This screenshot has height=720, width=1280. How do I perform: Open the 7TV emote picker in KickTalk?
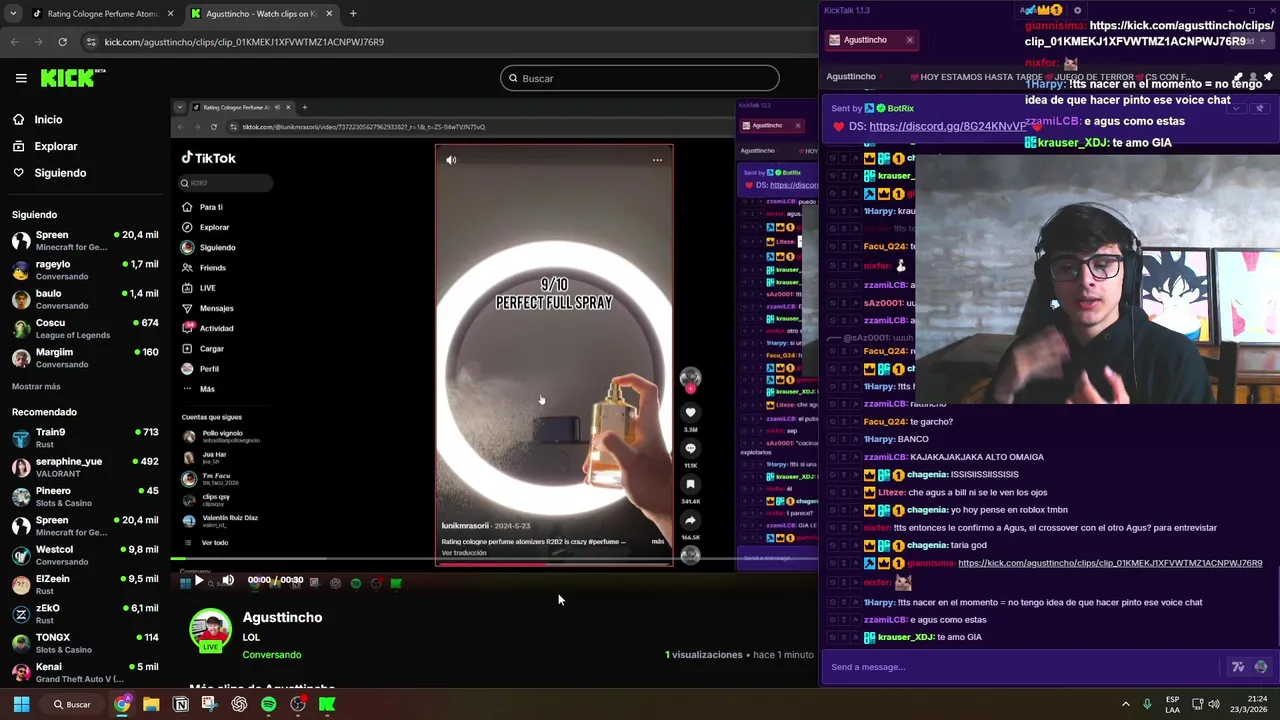tap(1238, 667)
